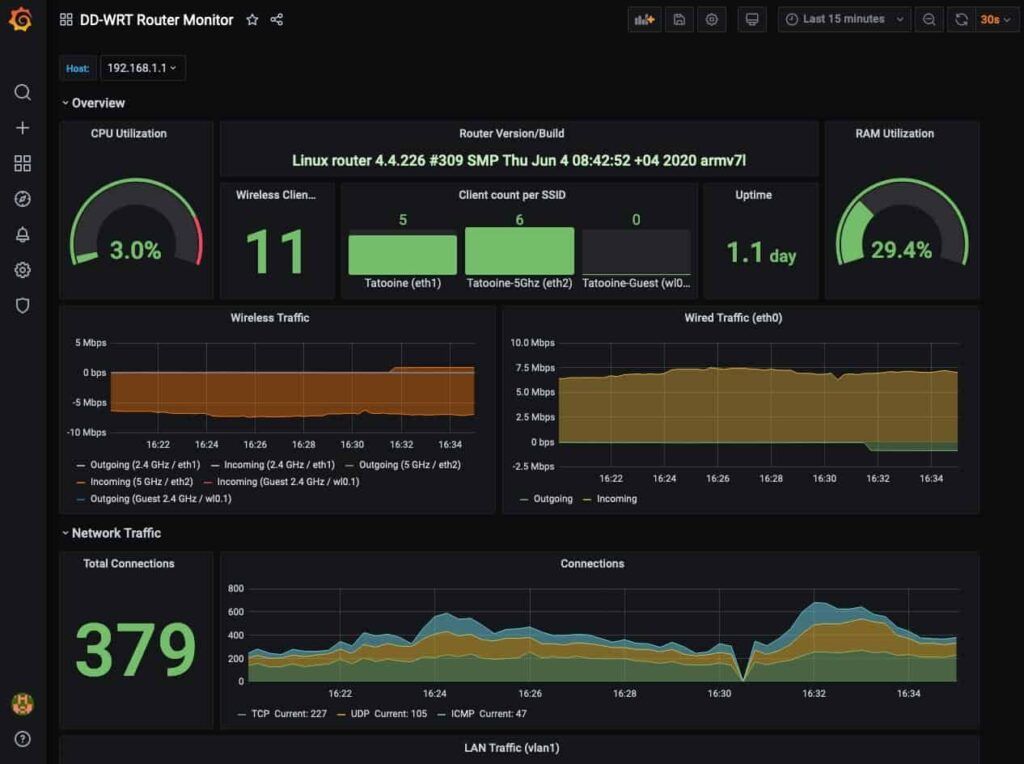
Task: Click the Add panel toolbar icon
Action: [x=644, y=19]
